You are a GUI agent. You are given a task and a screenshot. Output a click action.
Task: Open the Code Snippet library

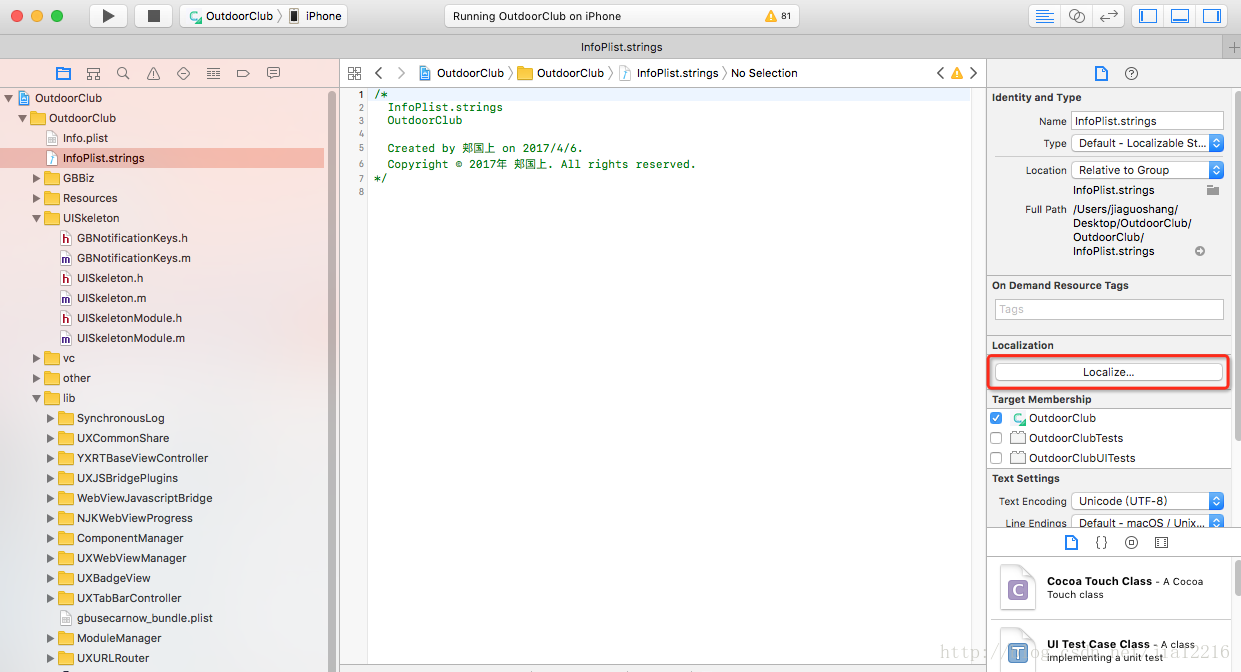(x=1101, y=543)
